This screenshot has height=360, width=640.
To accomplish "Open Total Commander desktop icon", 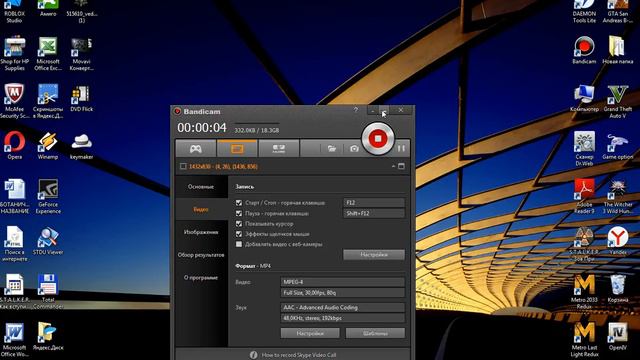I will 48,291.
